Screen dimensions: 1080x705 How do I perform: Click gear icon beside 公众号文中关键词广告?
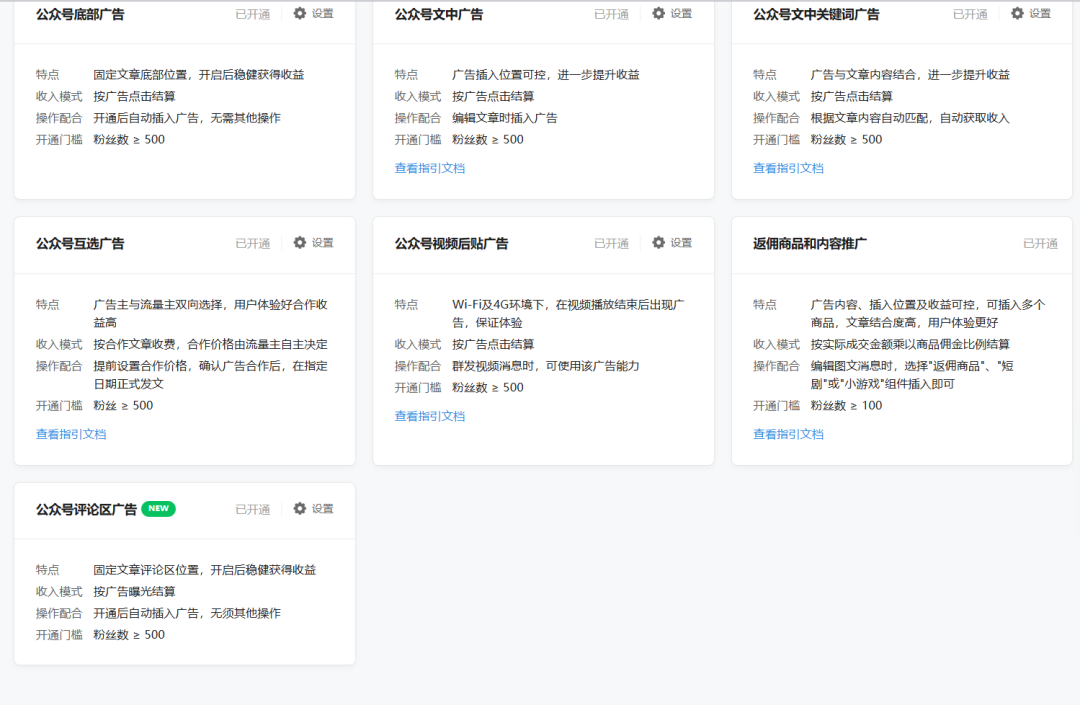(1017, 14)
